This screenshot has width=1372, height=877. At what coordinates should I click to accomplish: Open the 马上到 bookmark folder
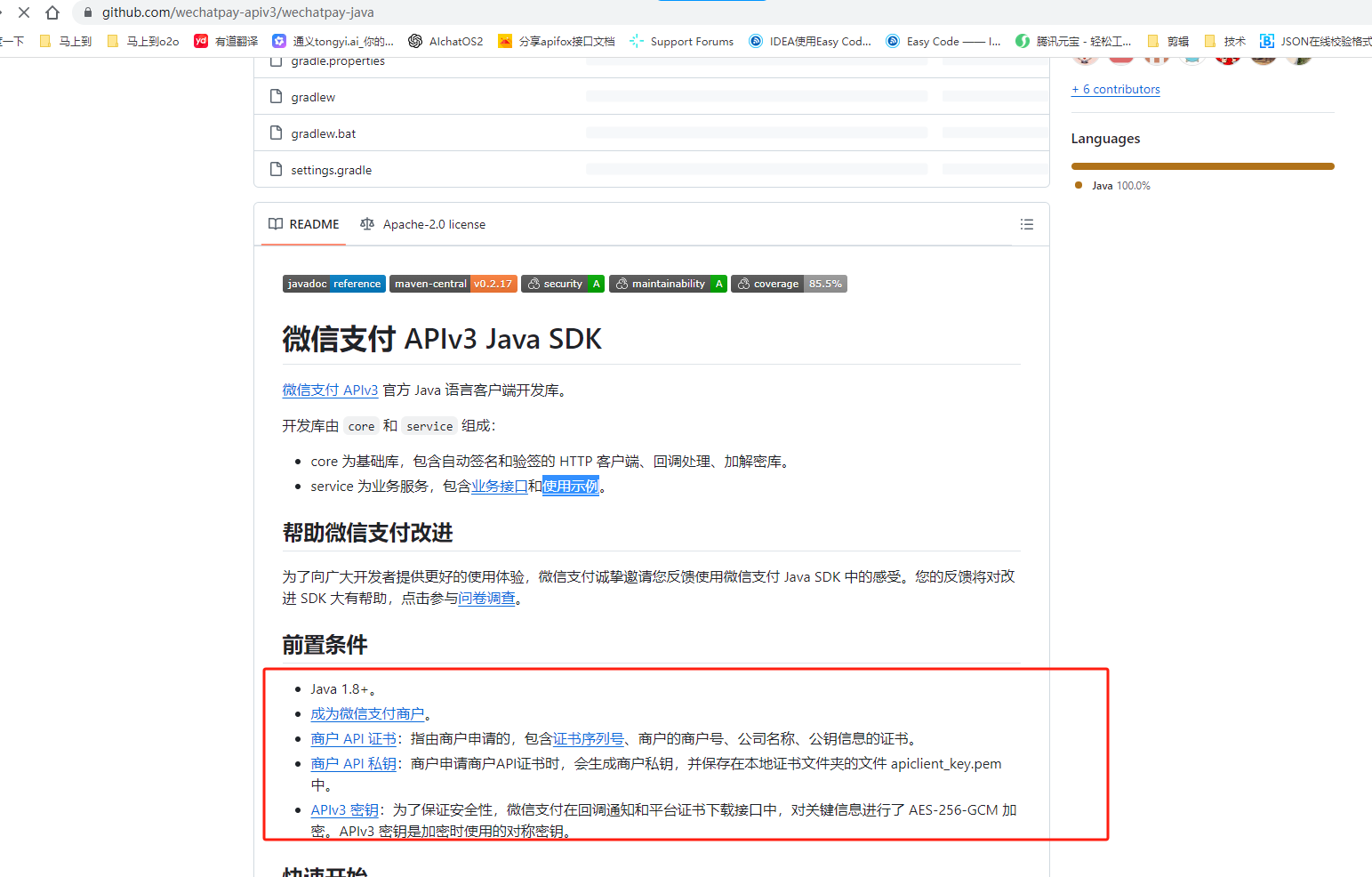[x=66, y=41]
